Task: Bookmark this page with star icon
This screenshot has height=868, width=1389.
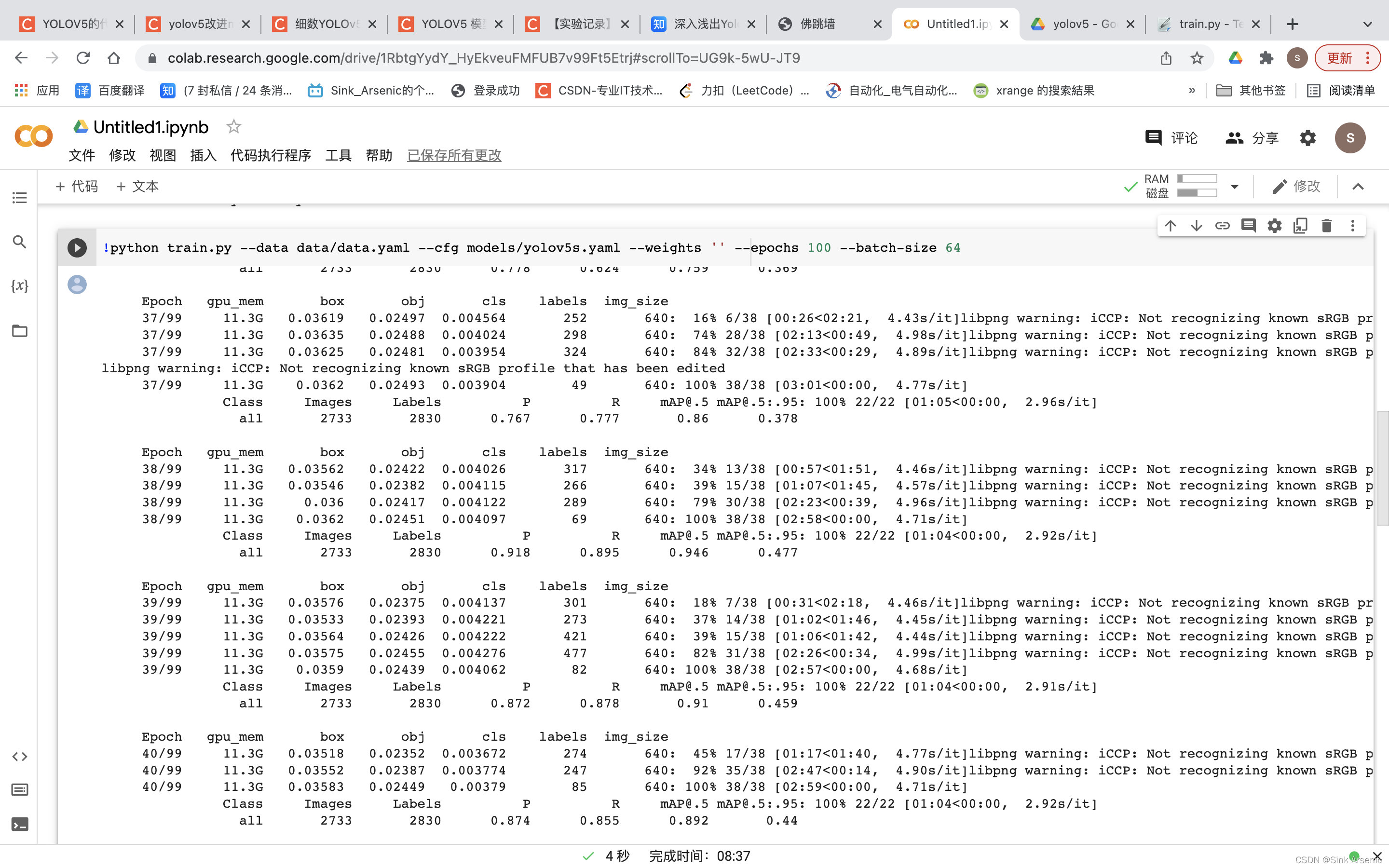Action: coord(1197,58)
